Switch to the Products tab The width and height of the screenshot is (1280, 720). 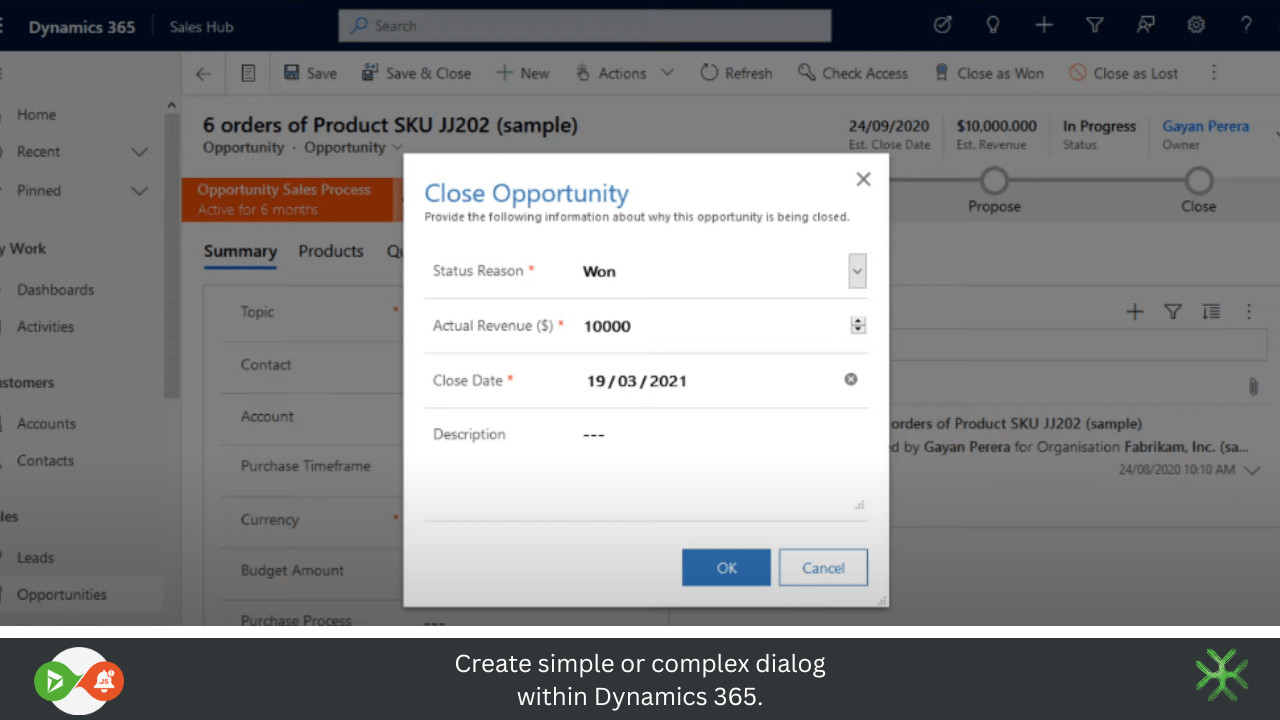point(331,251)
